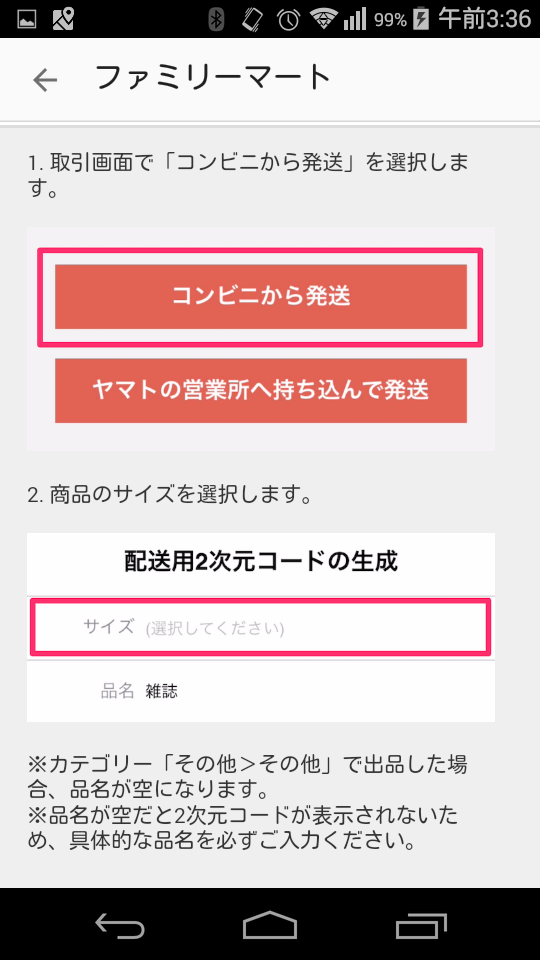This screenshot has width=540, height=960.
Task: Tap the Bluetooth status icon
Action: 216,20
